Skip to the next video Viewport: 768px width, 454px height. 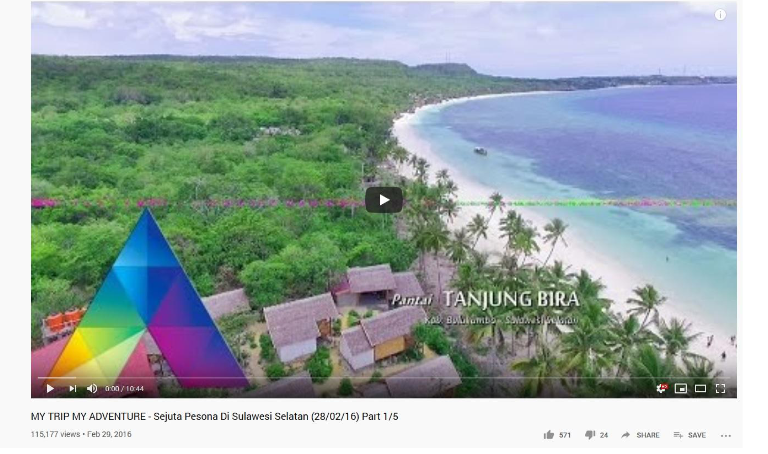[72, 388]
